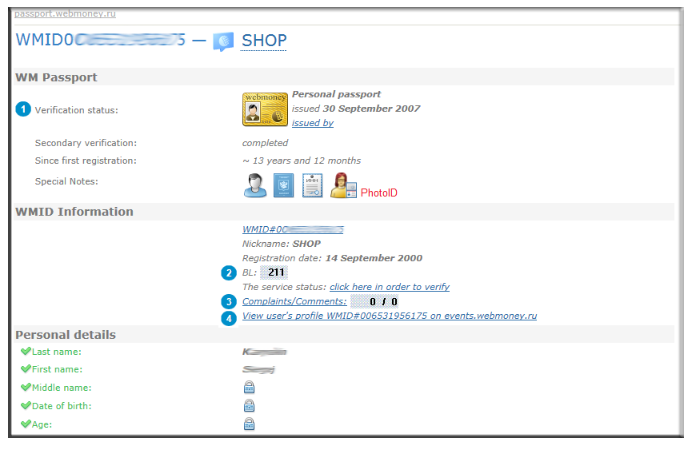Click the blue passport booklet special note icon

coord(284,185)
